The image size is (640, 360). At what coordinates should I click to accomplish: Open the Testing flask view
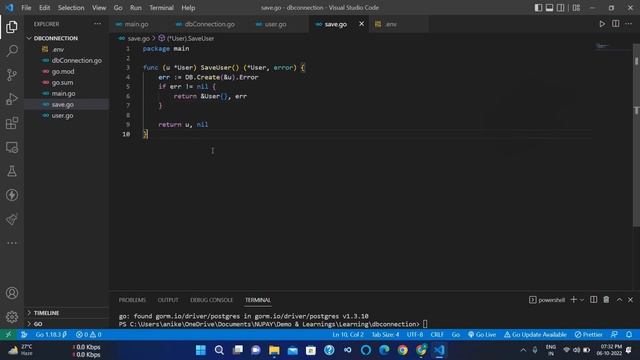click(12, 171)
